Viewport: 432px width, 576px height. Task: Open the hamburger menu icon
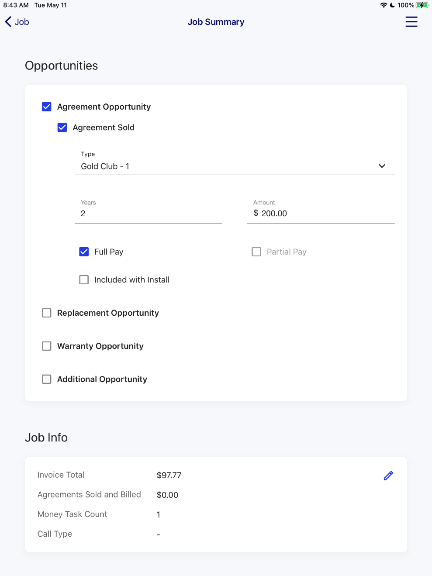pos(411,22)
